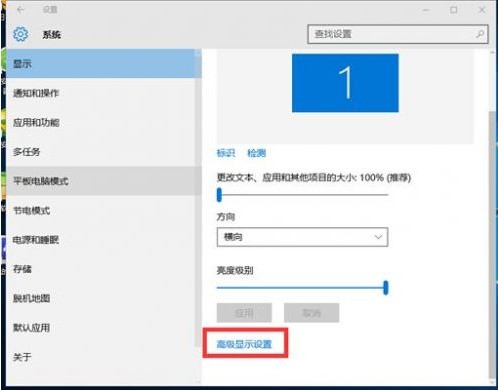Screen dimensions: 498x390
Task: Open the 方向 orientation dropdown
Action: (x=302, y=237)
